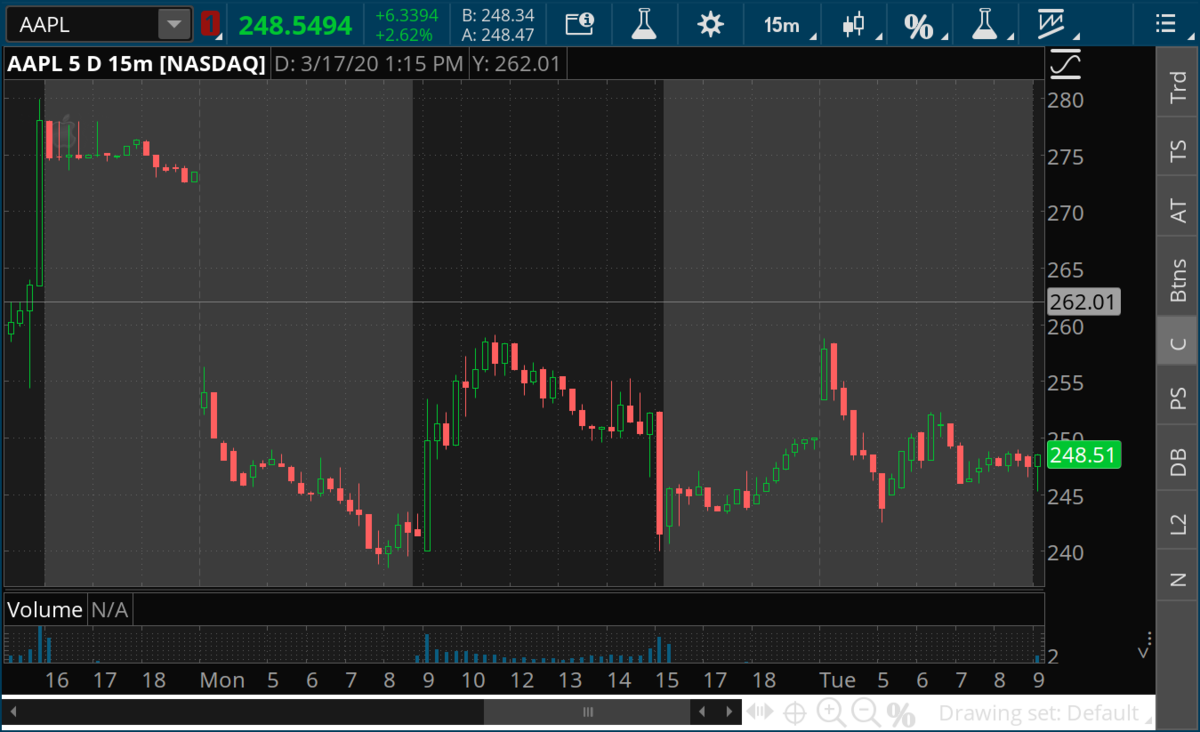
Task: Click the Y: 262.01 readout
Action: 516,65
